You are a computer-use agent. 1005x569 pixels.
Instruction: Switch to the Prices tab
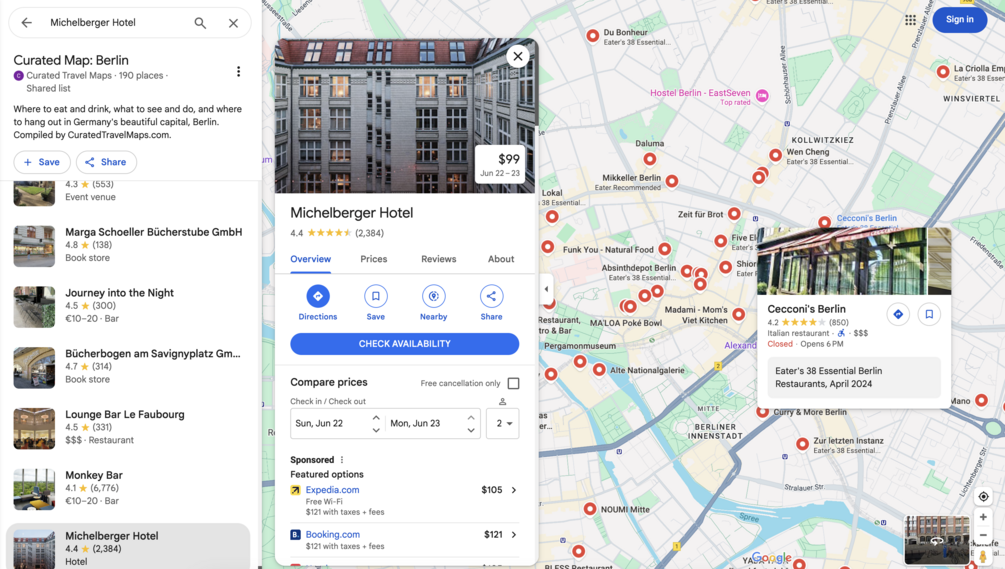374,259
